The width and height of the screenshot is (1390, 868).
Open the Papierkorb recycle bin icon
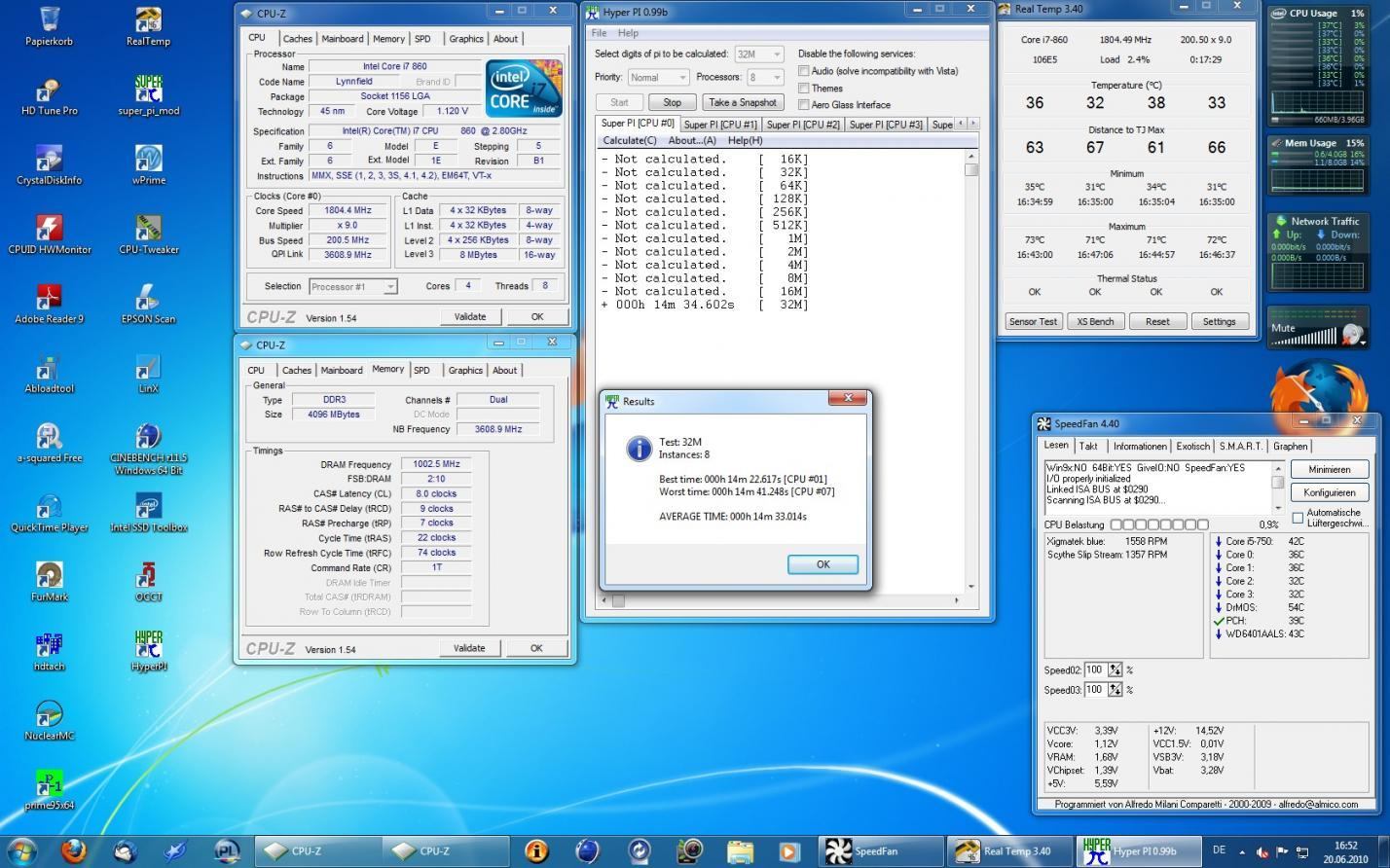tap(49, 25)
